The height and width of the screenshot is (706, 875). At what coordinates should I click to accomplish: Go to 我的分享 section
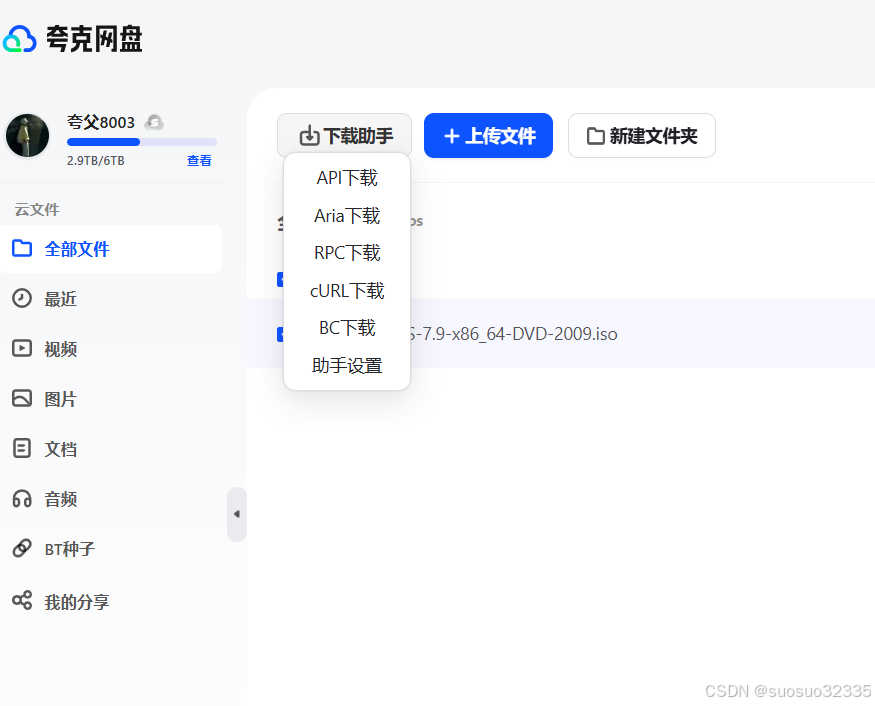pos(77,602)
